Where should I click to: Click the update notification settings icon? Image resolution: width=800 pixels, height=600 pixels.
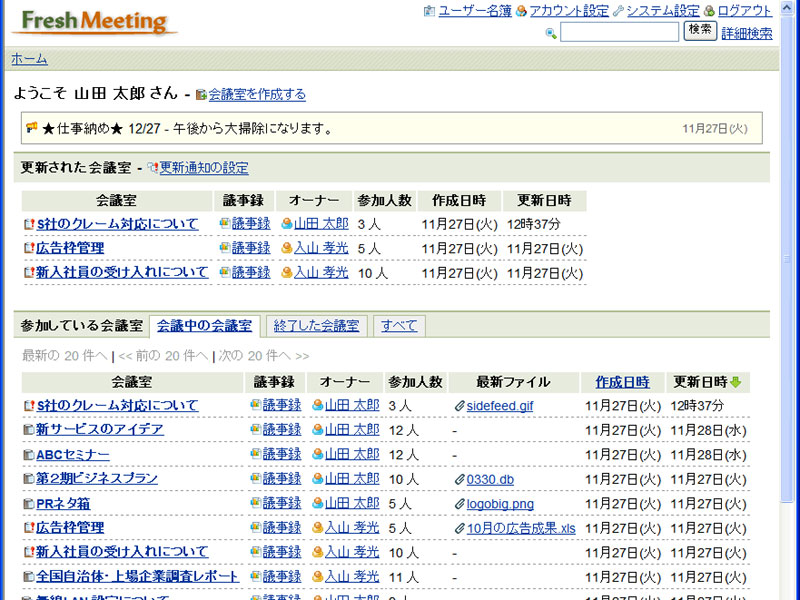(153, 168)
